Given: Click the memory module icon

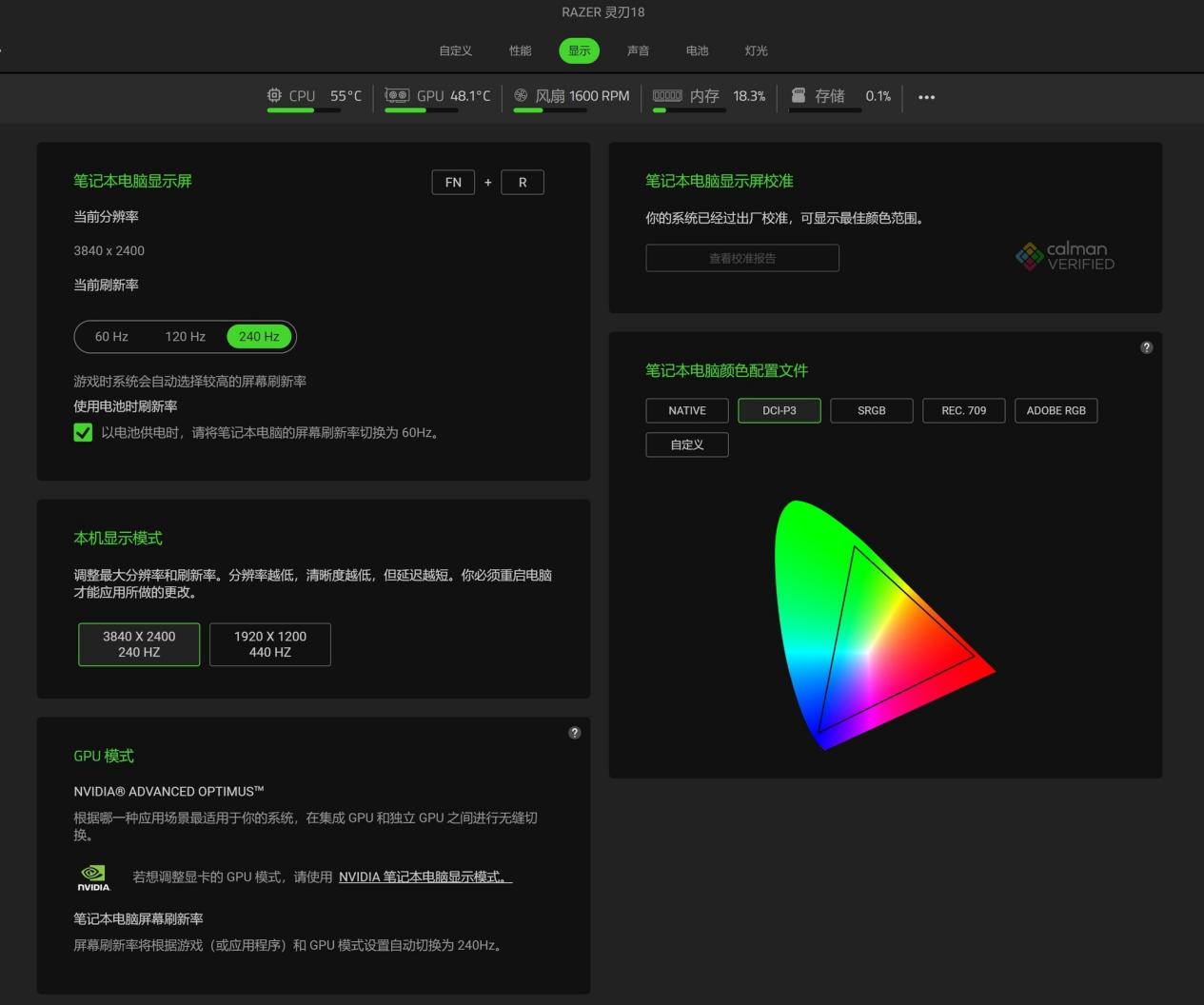Looking at the screenshot, I should click(x=667, y=95).
